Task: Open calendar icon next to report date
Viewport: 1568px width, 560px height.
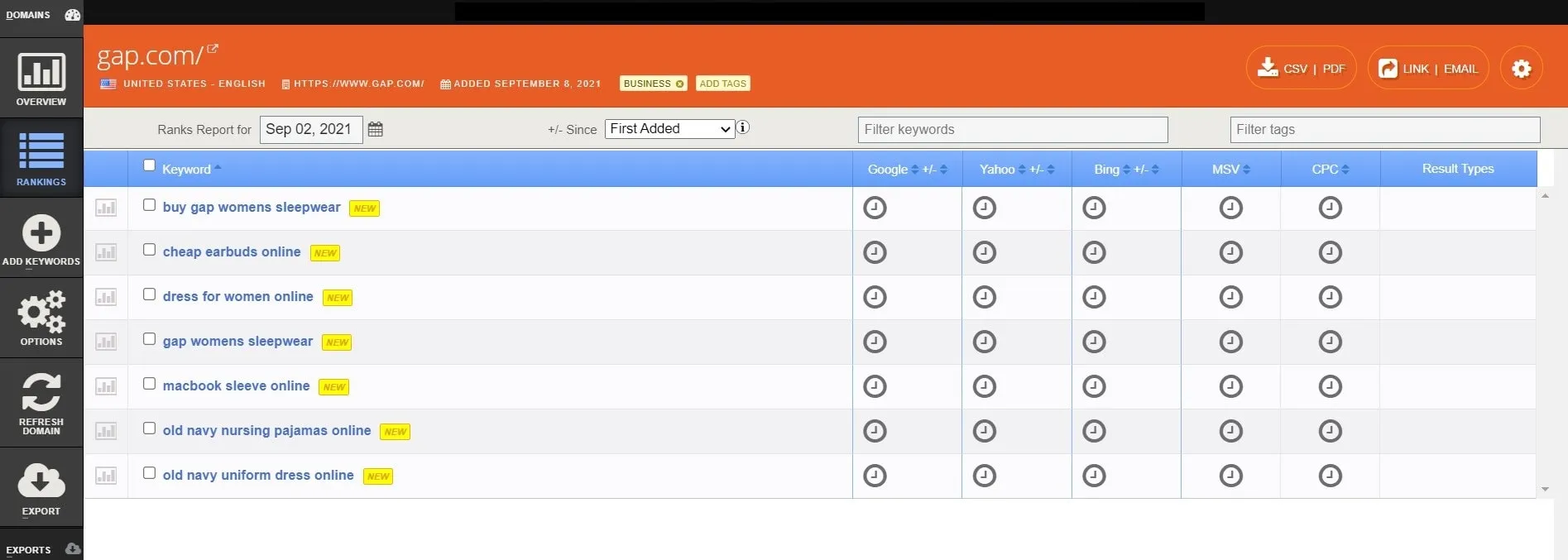Action: pos(375,130)
